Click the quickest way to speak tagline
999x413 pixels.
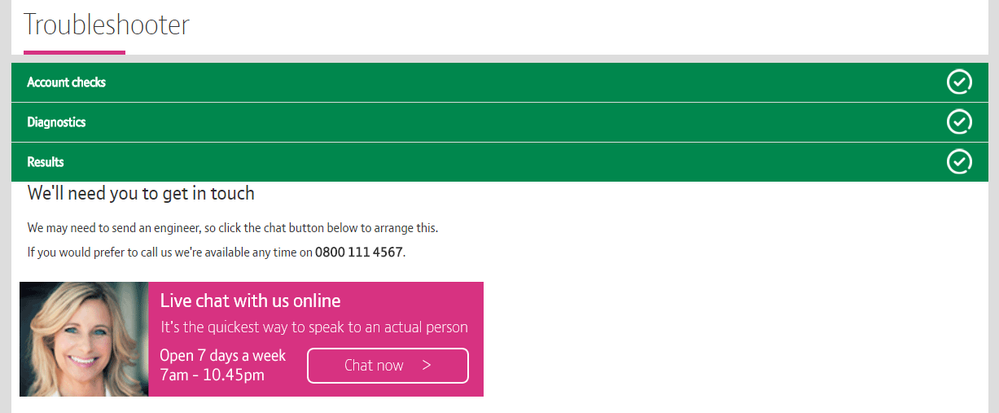pyautogui.click(x=314, y=328)
